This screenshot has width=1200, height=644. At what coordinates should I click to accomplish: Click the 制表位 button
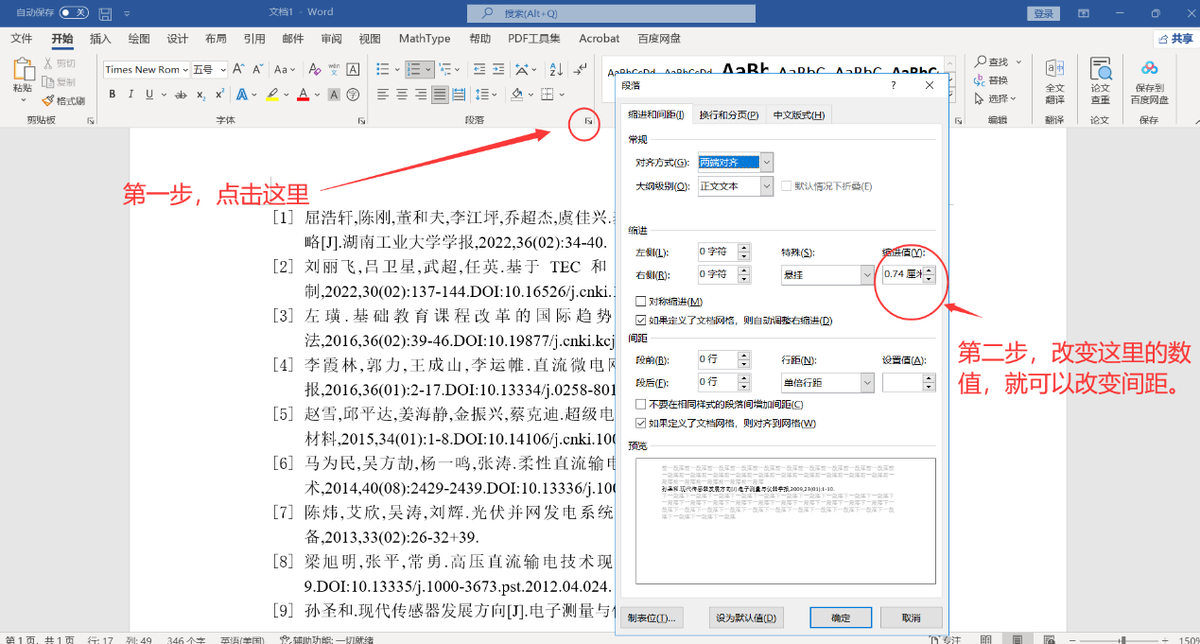point(651,617)
